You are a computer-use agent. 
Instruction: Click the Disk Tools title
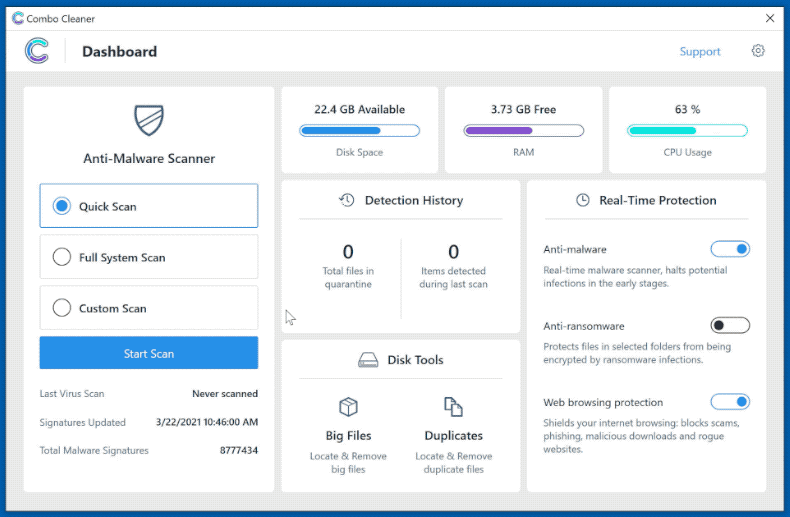click(x=415, y=360)
